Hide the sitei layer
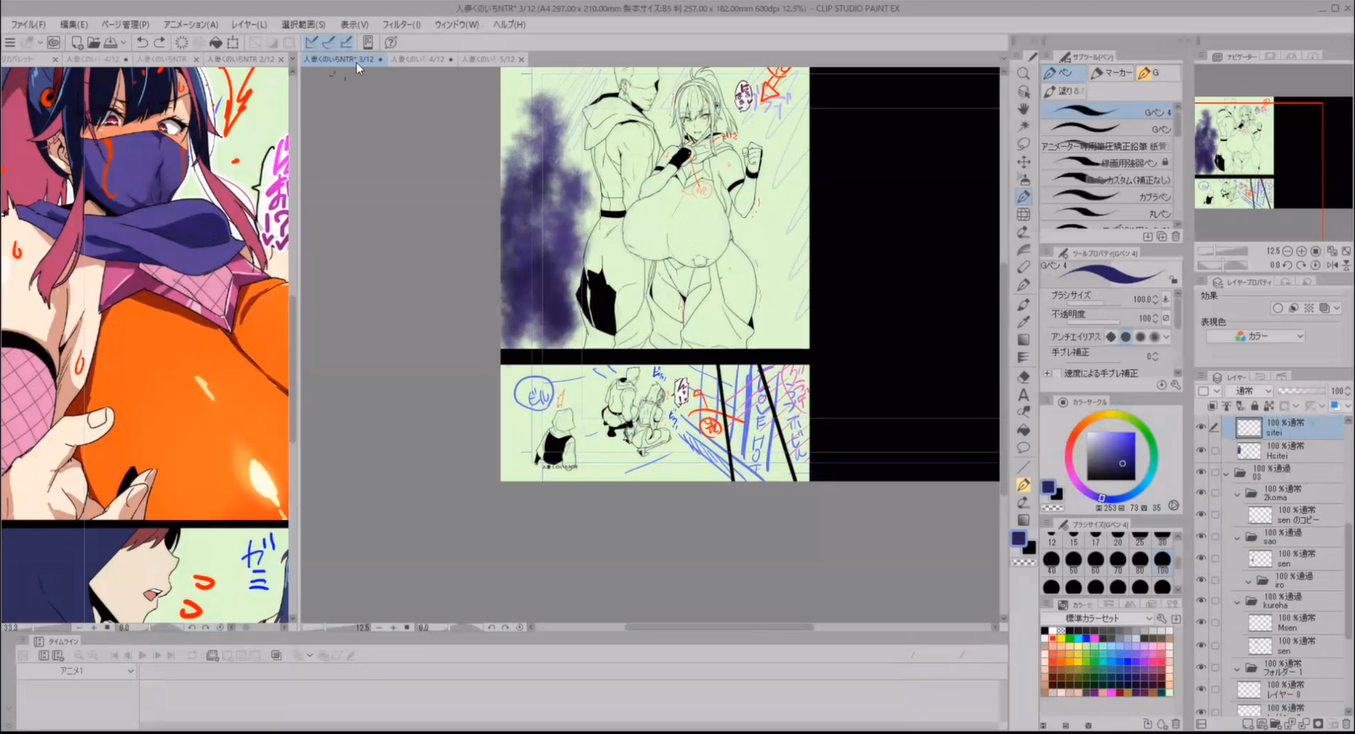The image size is (1355, 734). [x=1201, y=428]
